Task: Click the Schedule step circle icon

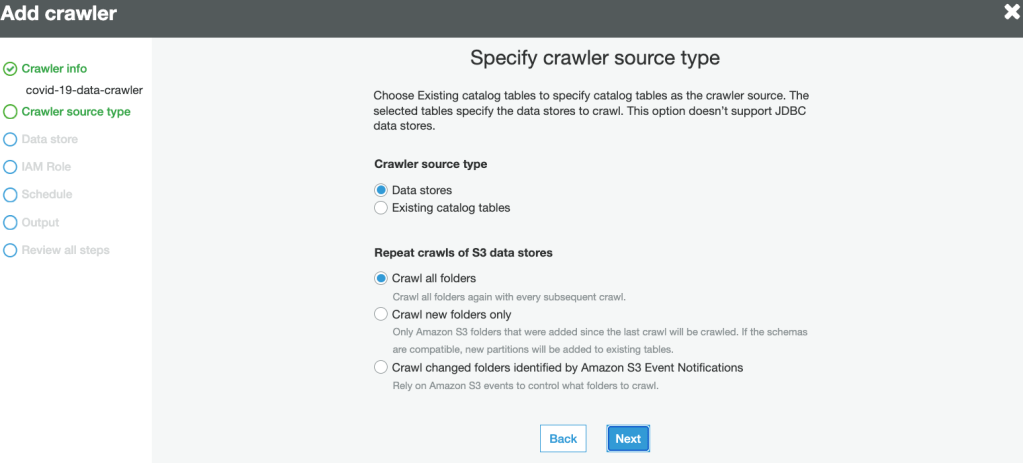Action: click(10, 195)
